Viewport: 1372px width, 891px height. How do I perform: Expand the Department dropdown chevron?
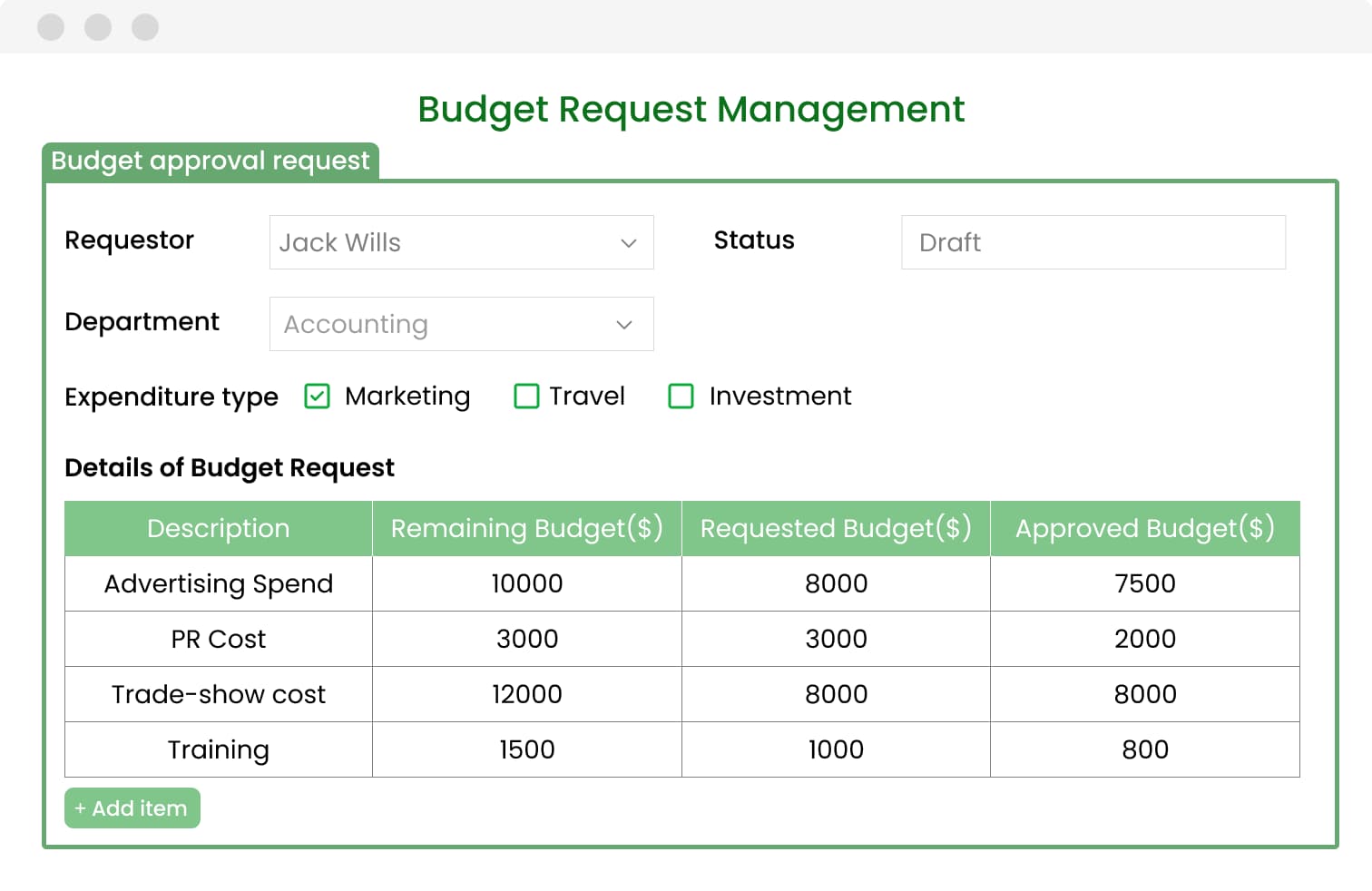[624, 325]
